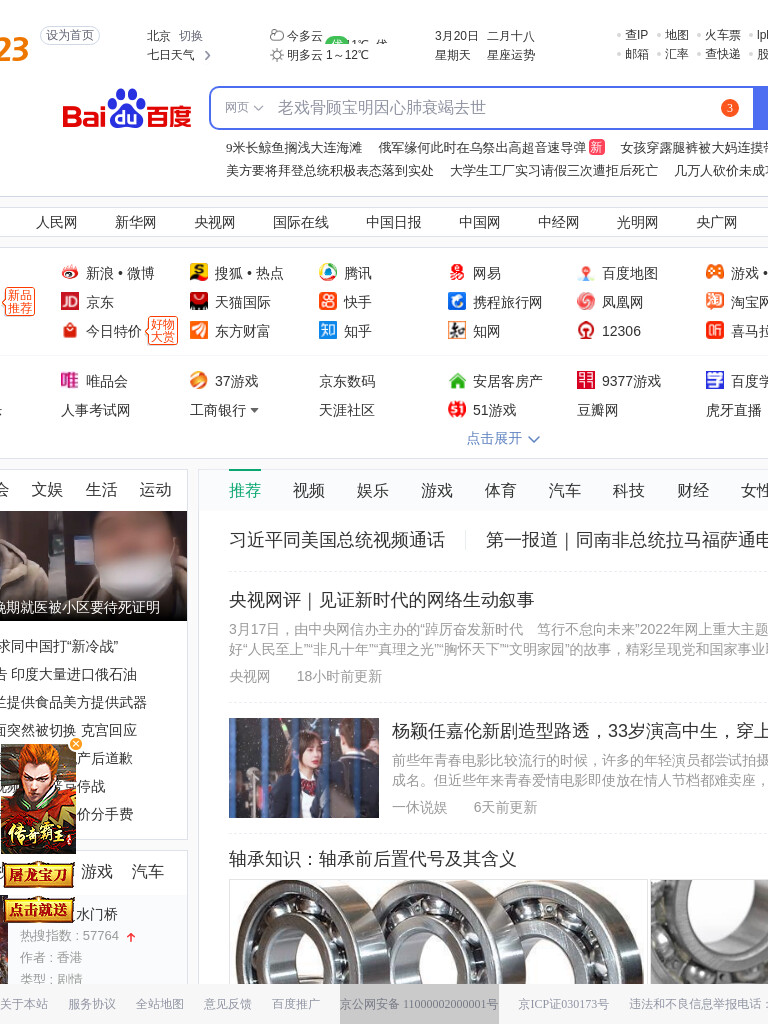Click the 意见反馈 footer link
768x1024 pixels.
click(227, 1004)
